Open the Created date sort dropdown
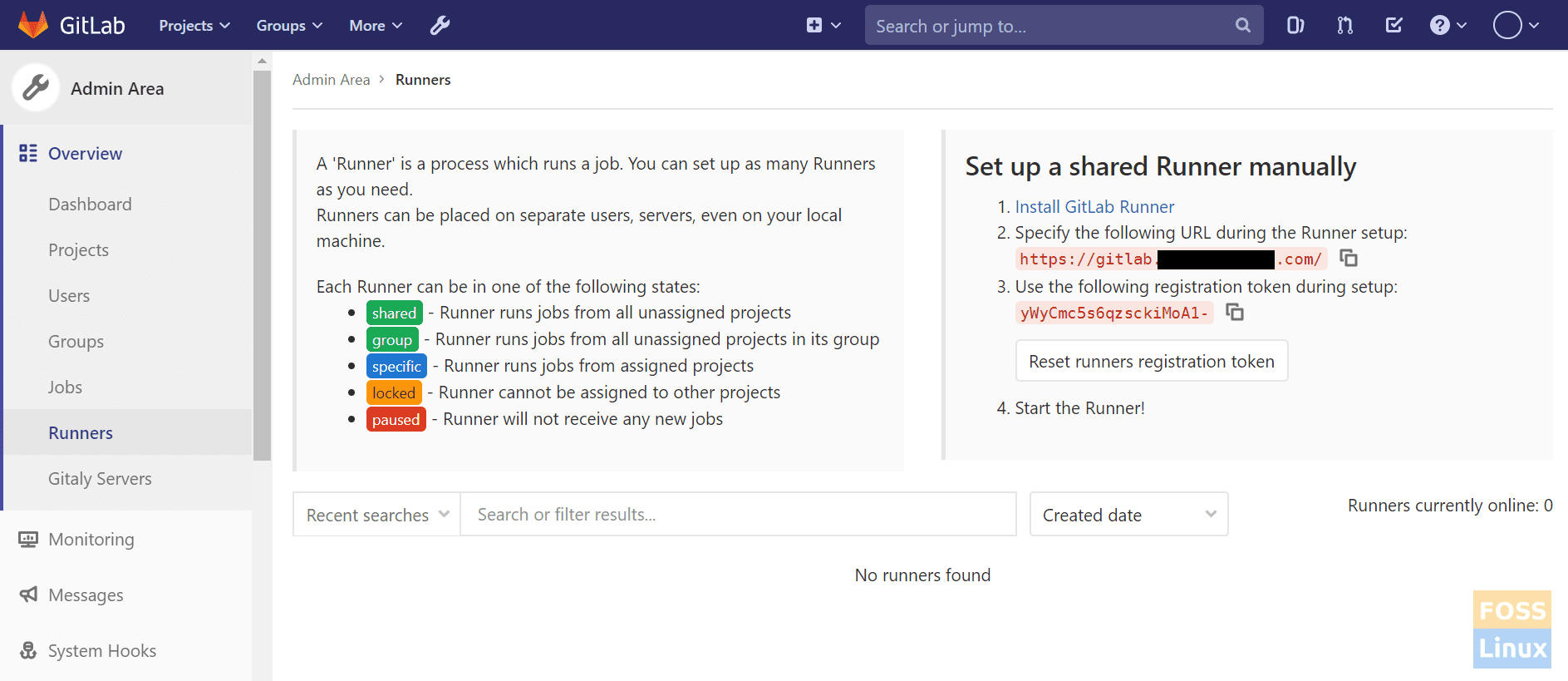 tap(1128, 515)
